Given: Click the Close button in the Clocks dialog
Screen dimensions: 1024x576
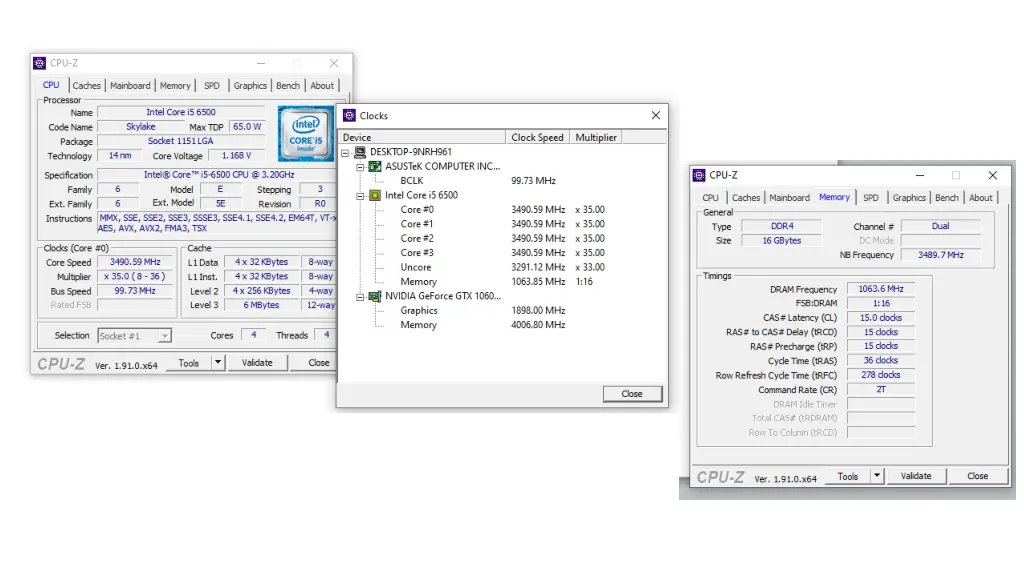Looking at the screenshot, I should tap(632, 394).
